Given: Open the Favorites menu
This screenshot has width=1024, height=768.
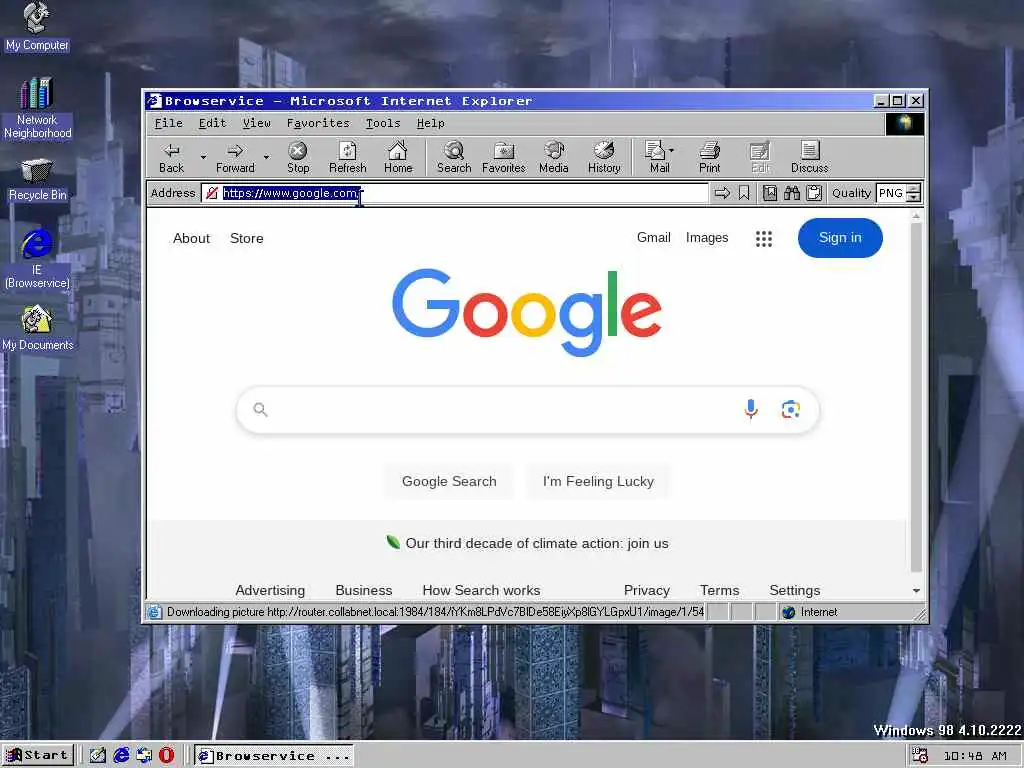Looking at the screenshot, I should [318, 123].
